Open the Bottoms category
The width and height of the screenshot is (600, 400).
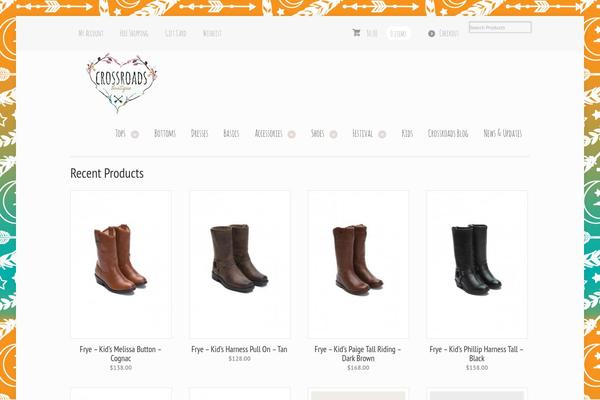165,133
